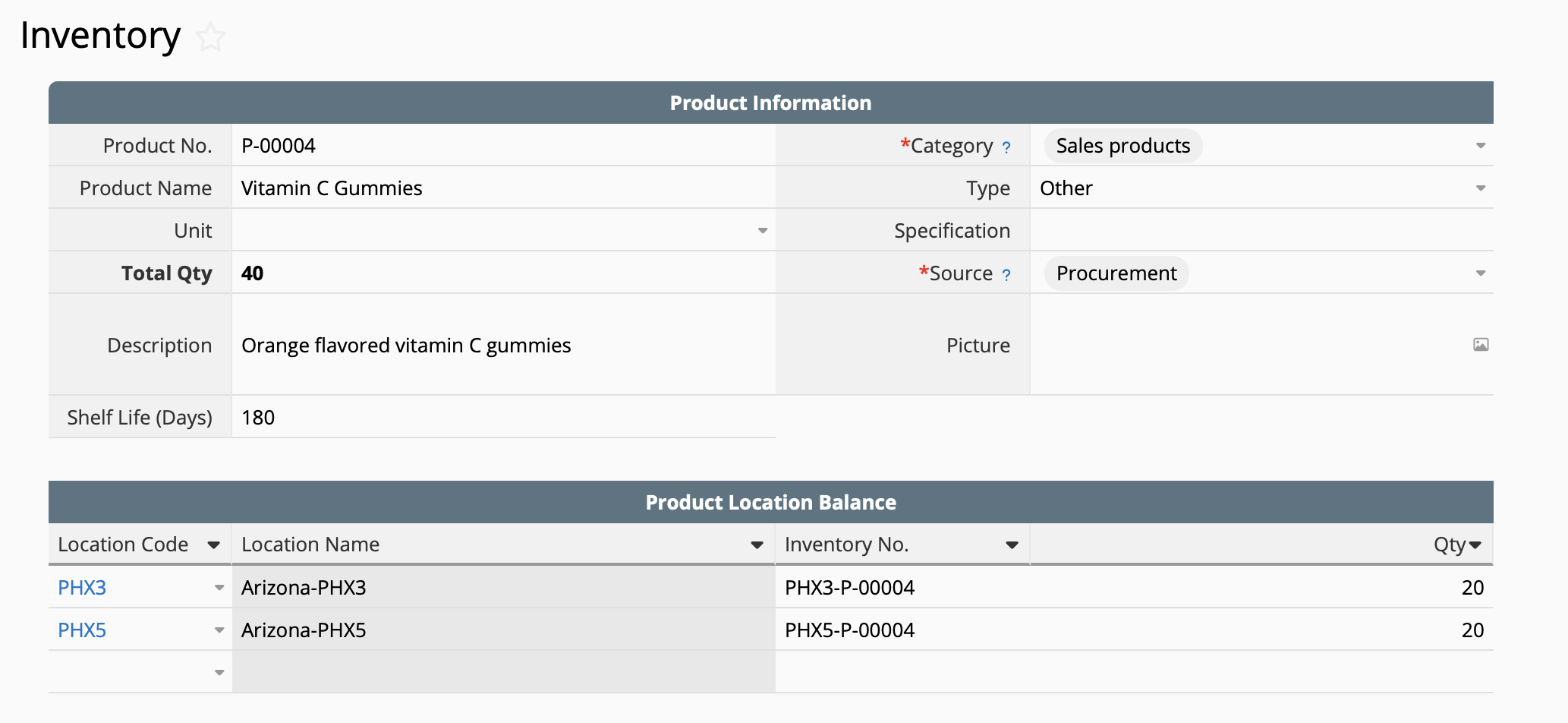
Task: Open the PHX5 location code dropdown
Action: 219,630
